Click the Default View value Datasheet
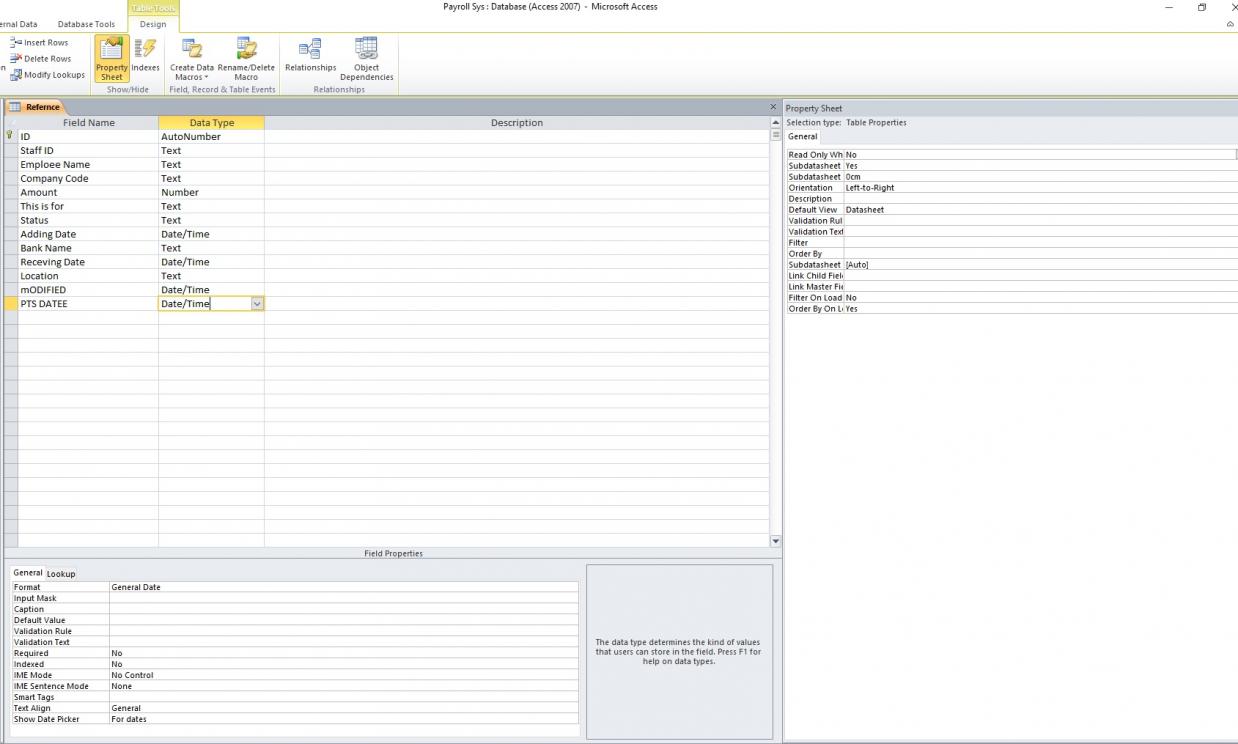Viewport: 1238px width, 744px height. pyautogui.click(x=1040, y=210)
